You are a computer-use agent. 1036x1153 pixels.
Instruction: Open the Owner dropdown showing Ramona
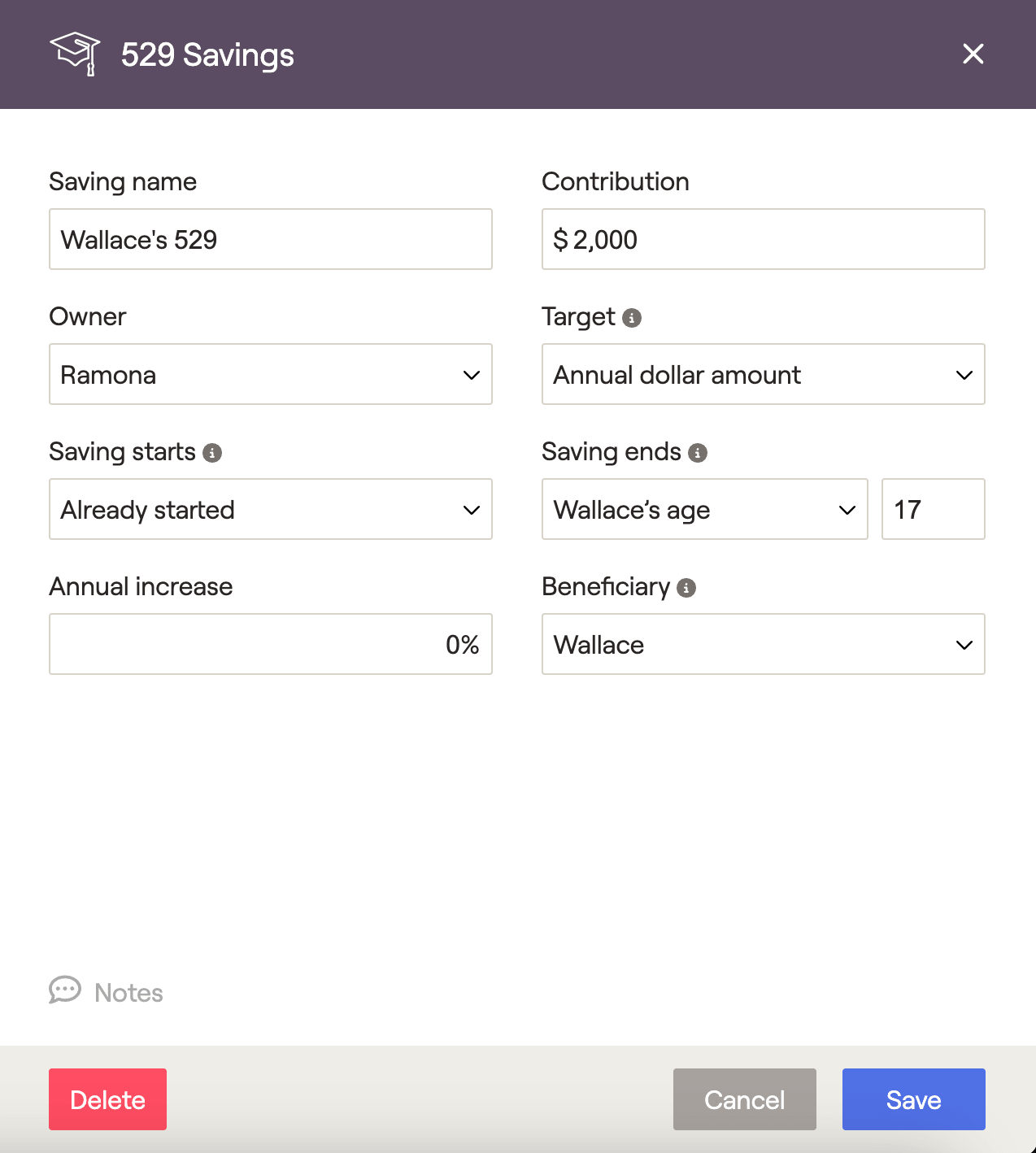[x=271, y=374]
